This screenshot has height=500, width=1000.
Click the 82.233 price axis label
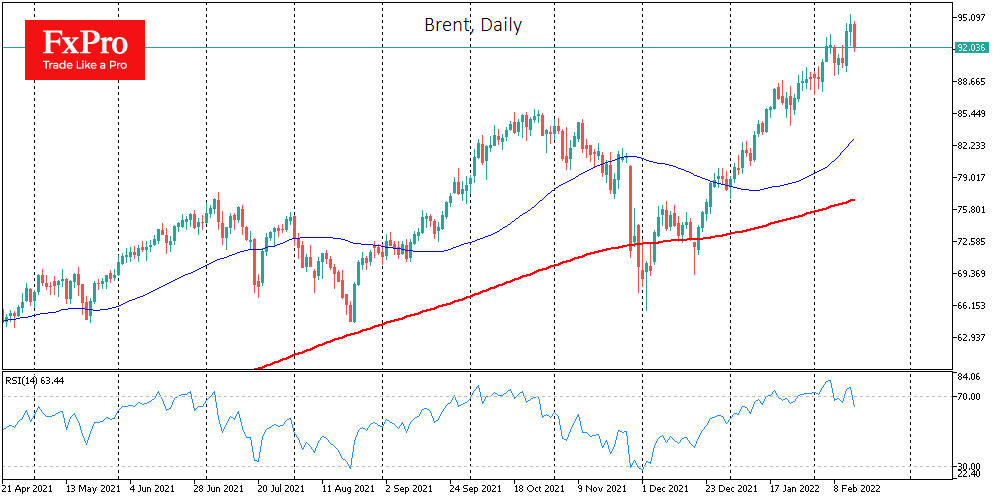972,146
